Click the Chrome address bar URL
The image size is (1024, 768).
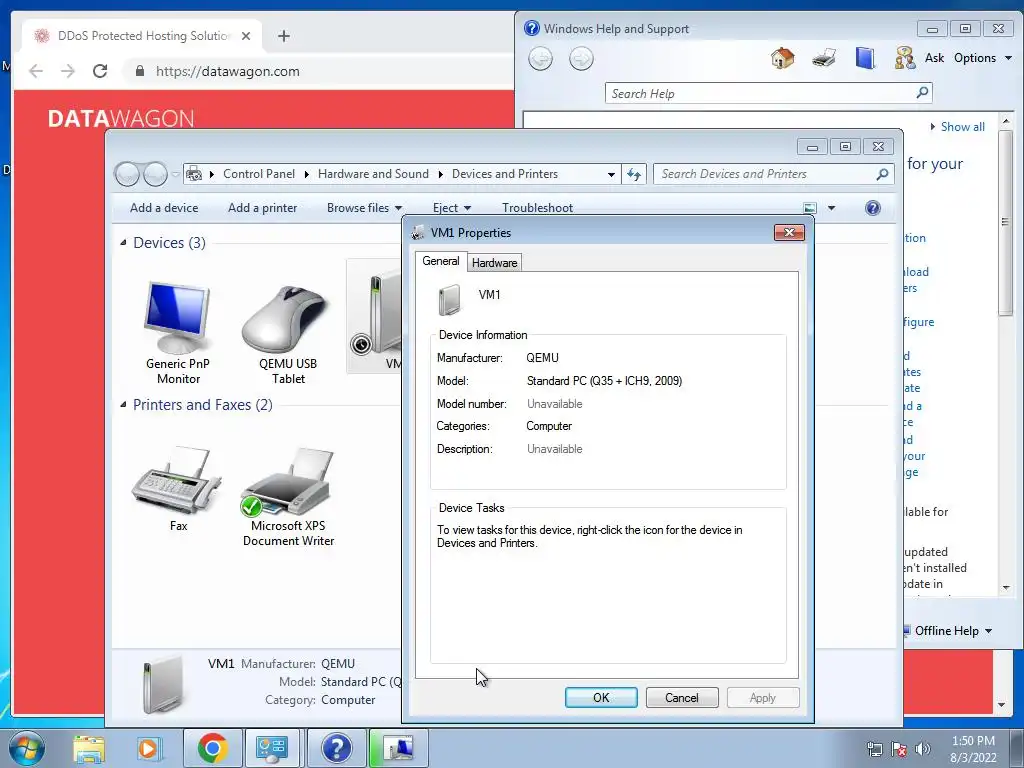(227, 71)
